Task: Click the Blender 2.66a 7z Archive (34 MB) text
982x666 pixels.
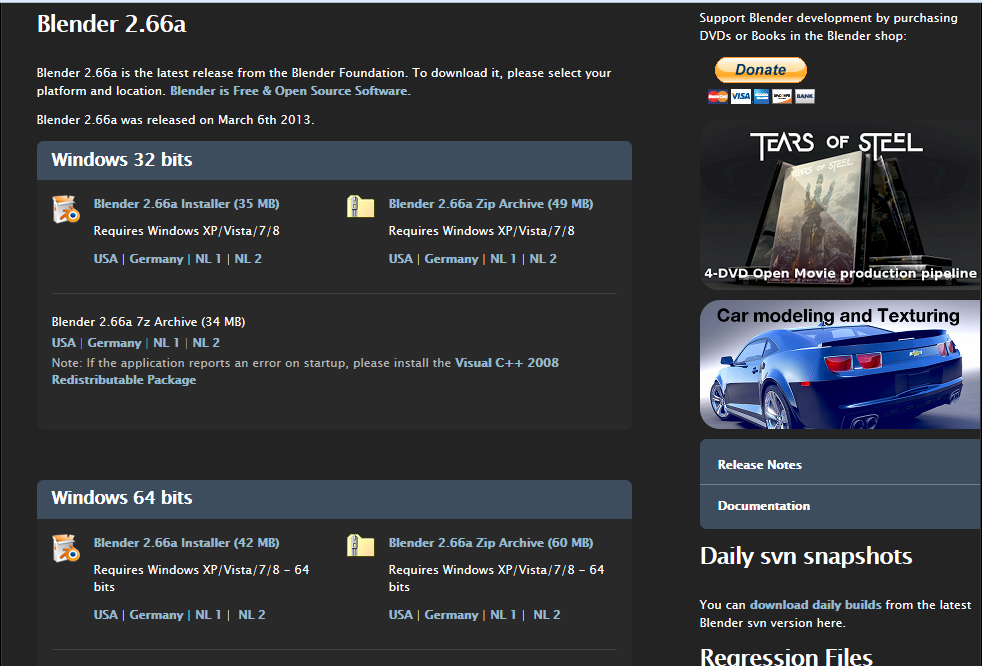Action: coord(148,321)
